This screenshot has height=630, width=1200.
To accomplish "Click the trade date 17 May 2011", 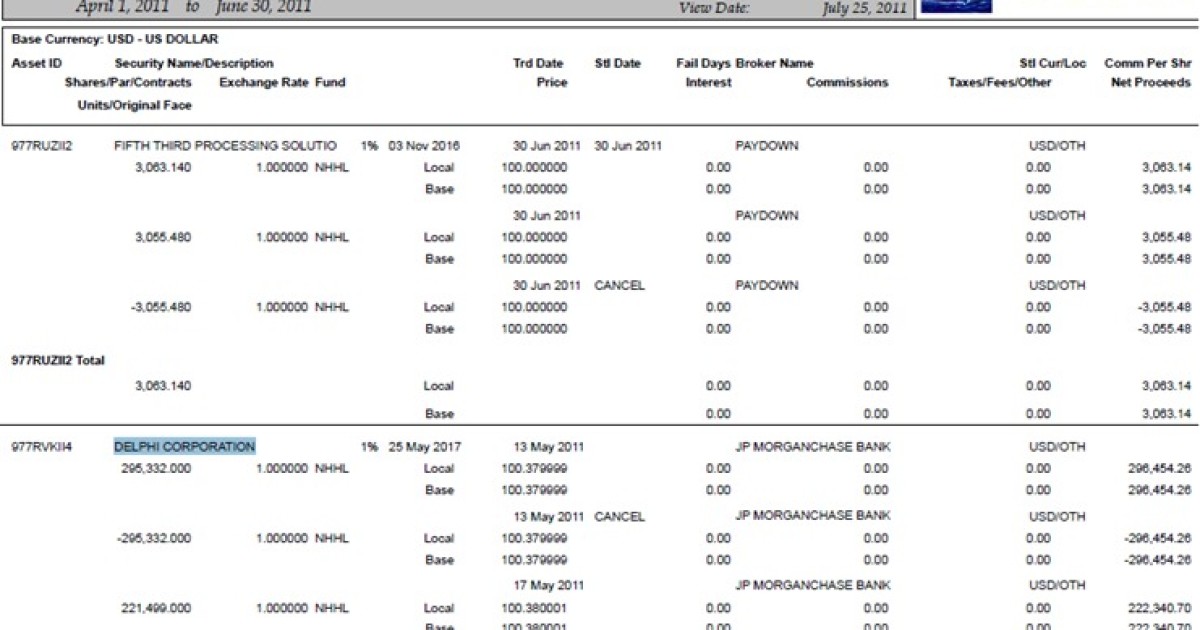I will pos(548,586).
